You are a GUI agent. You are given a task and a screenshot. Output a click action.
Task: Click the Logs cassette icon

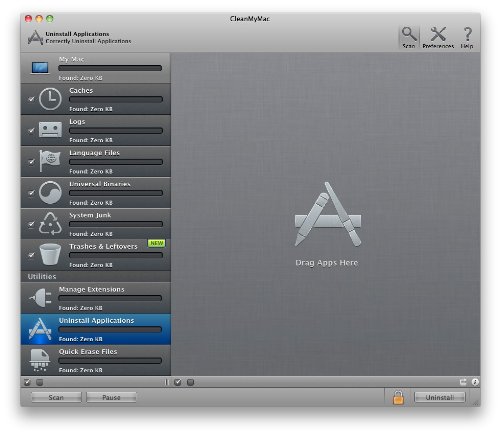tap(50, 130)
